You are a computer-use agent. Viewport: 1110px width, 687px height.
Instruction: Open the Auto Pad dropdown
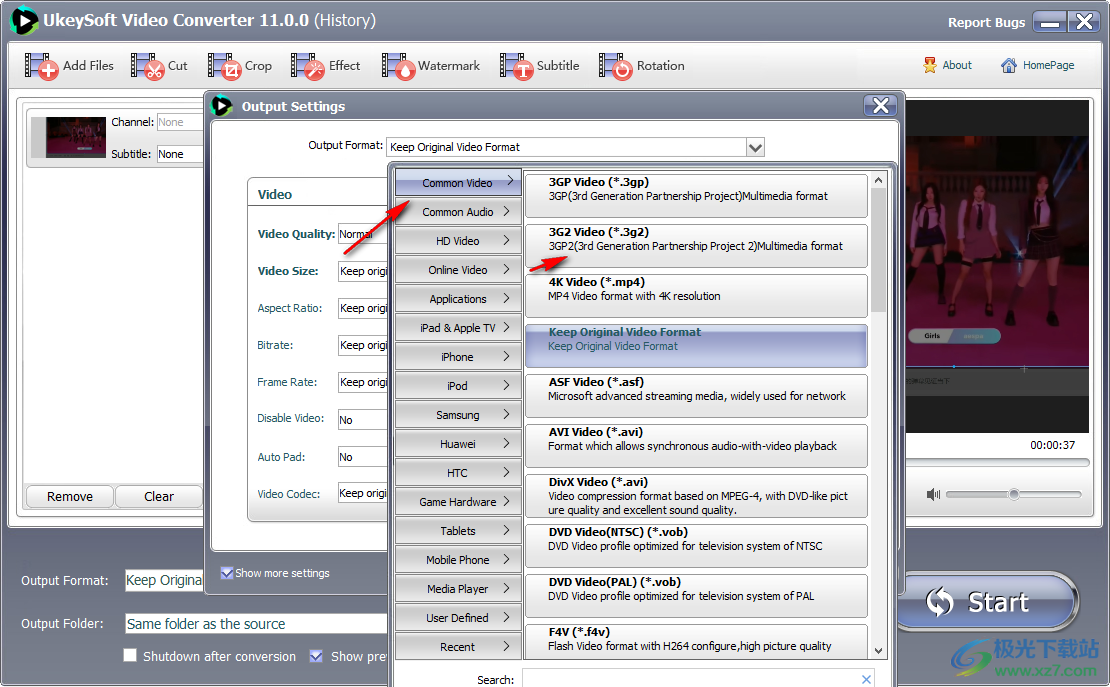(363, 457)
